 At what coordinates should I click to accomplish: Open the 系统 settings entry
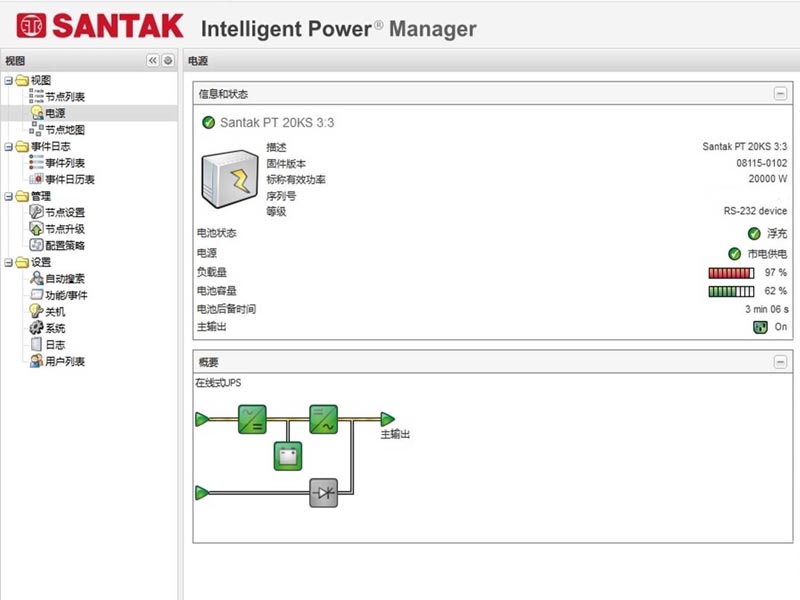(x=55, y=328)
